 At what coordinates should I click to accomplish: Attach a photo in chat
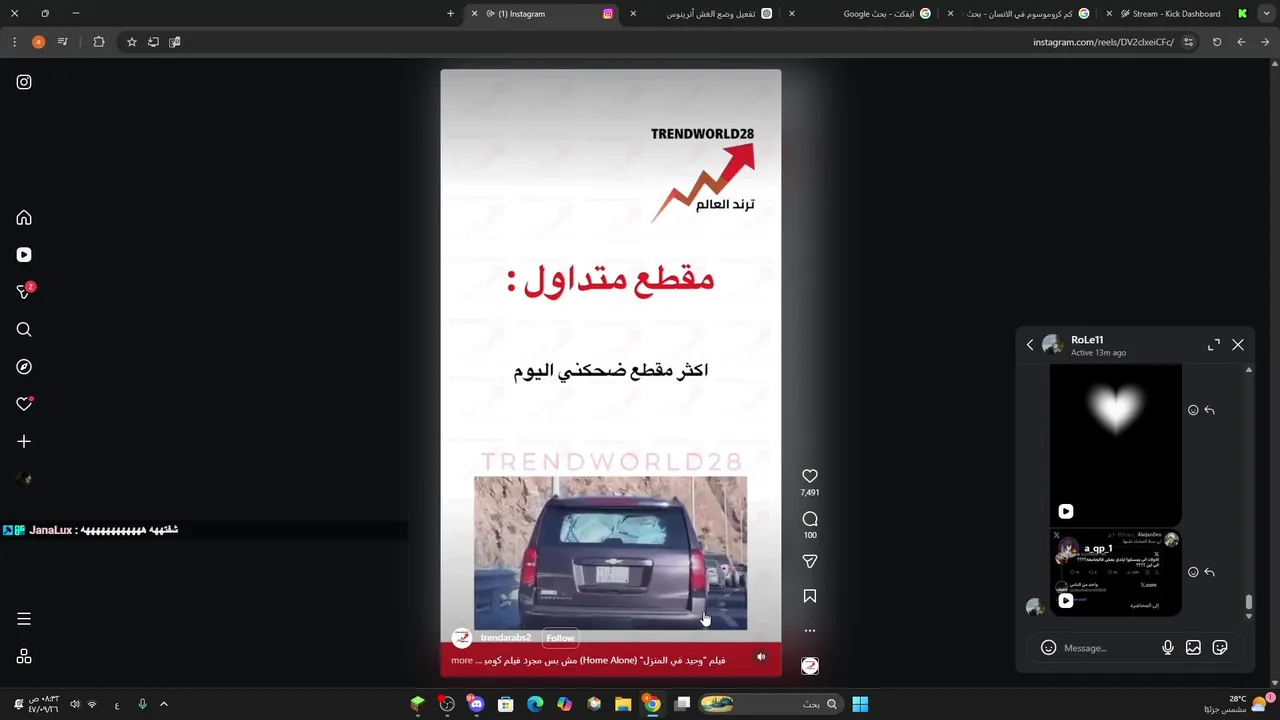coord(1193,648)
